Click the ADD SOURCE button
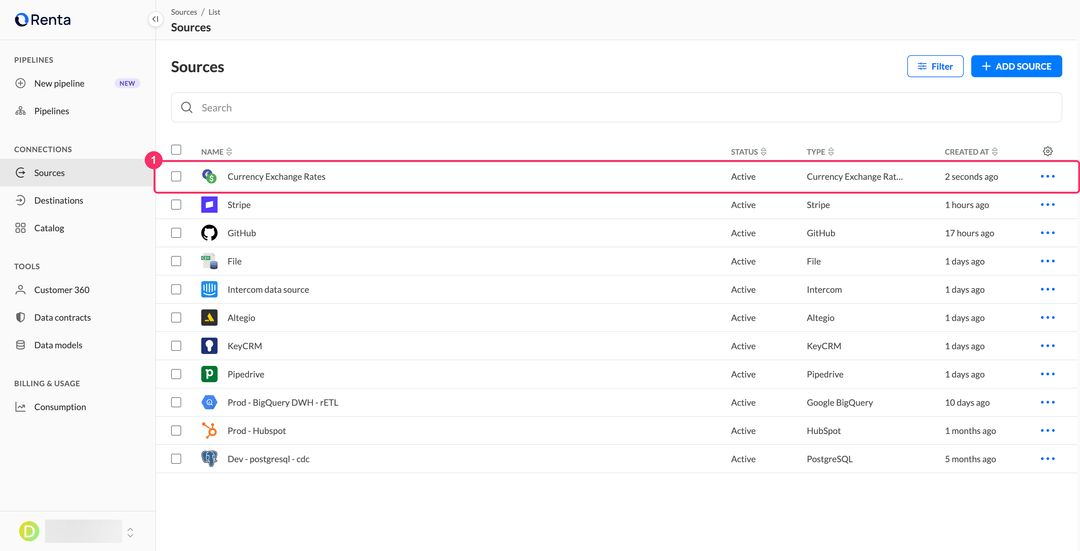This screenshot has width=1080, height=551. [1017, 66]
